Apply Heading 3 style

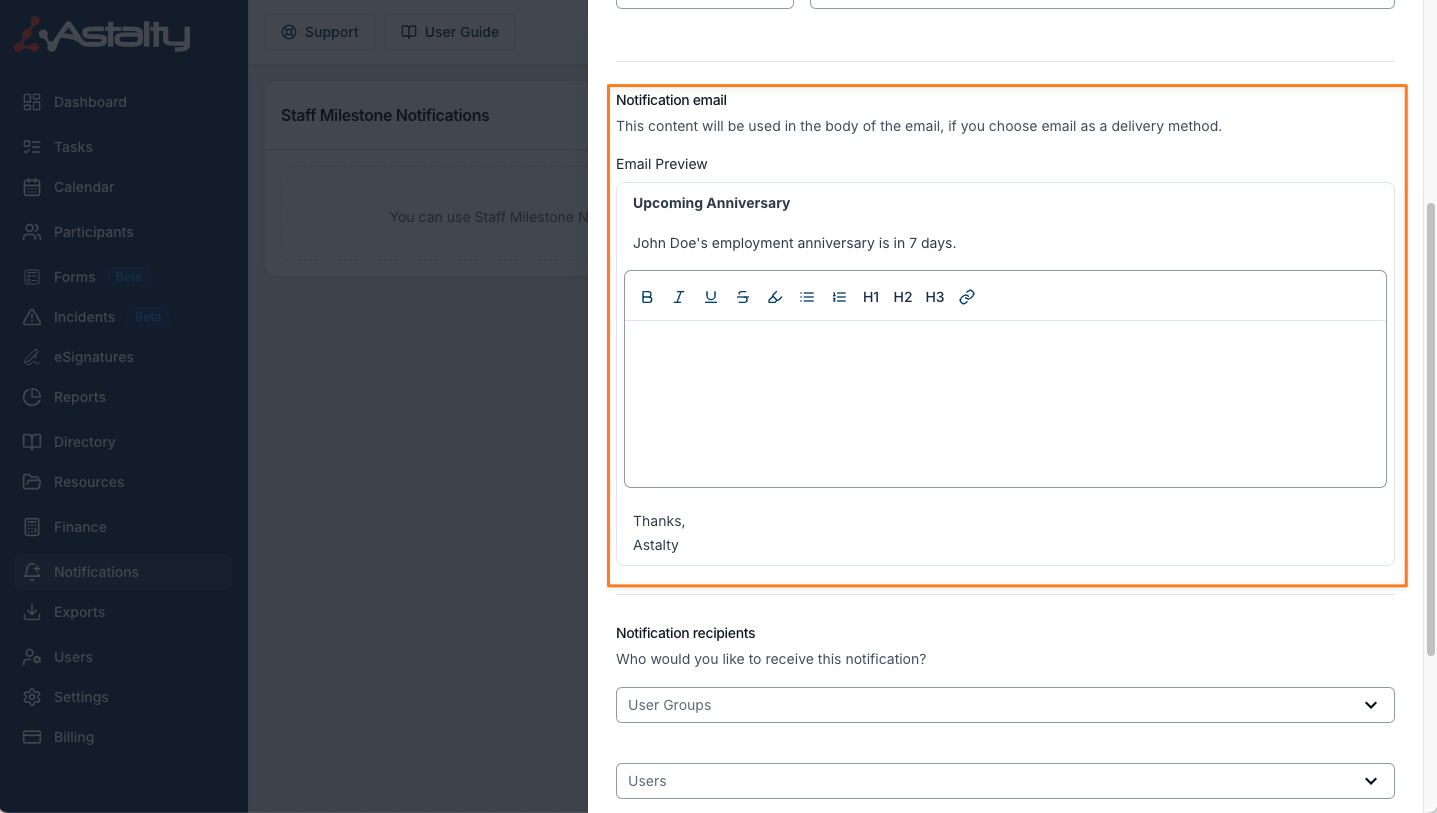935,297
